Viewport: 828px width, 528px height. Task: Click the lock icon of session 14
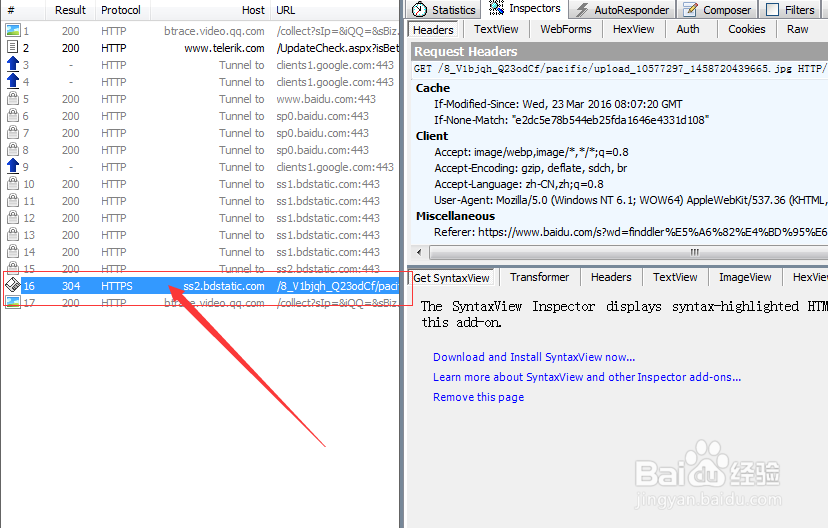(x=13, y=251)
